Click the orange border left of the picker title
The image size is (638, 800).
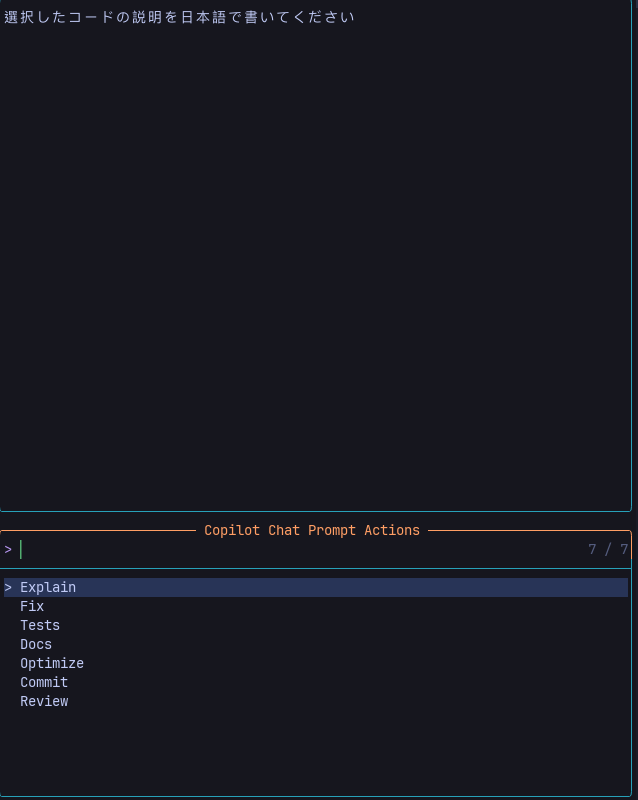100,531
